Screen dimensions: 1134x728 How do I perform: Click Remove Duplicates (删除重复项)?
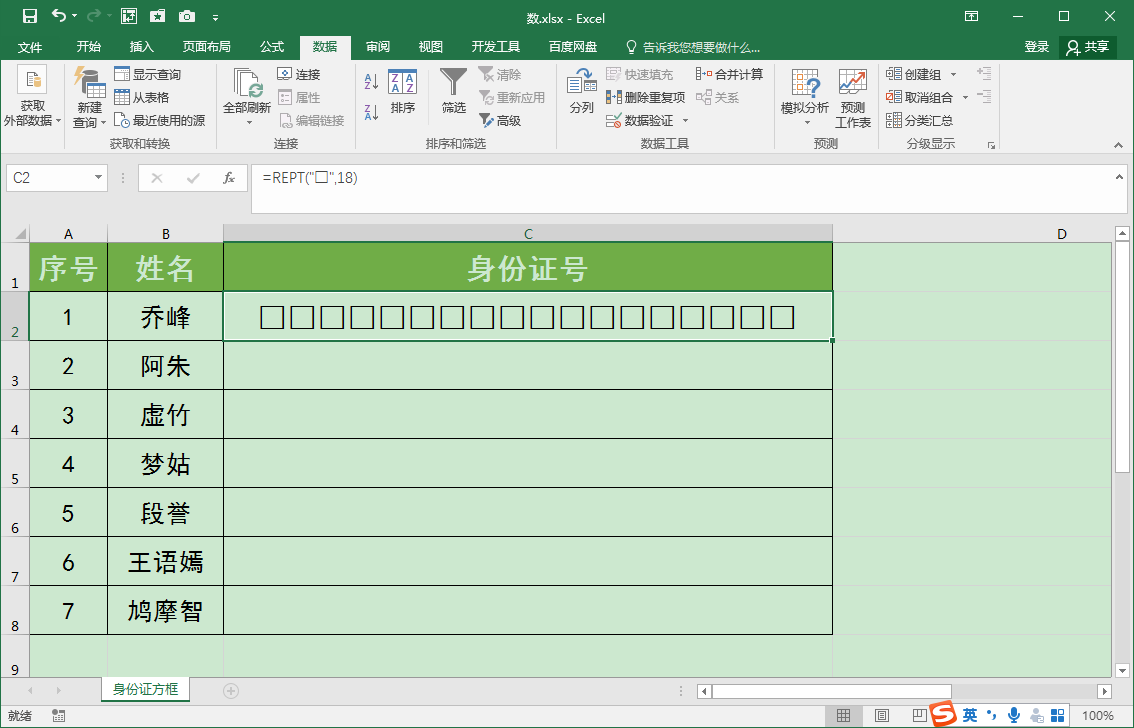[646, 98]
